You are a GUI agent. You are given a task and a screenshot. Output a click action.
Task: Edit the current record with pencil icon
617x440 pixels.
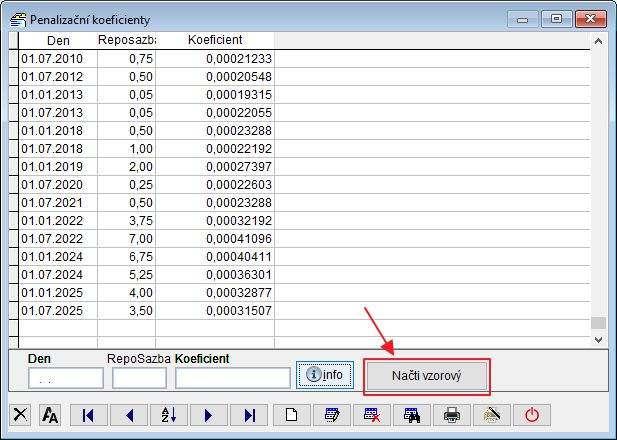tap(332, 415)
